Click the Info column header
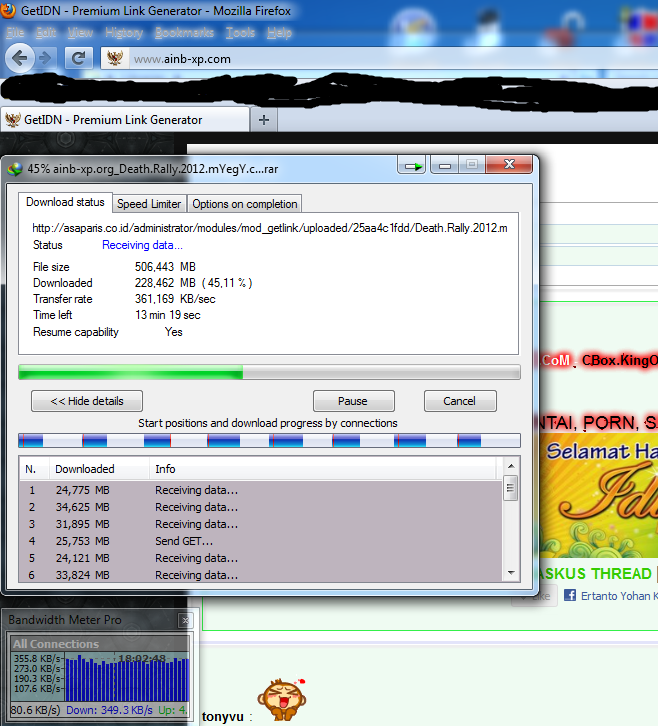The image size is (658, 726). (x=323, y=469)
